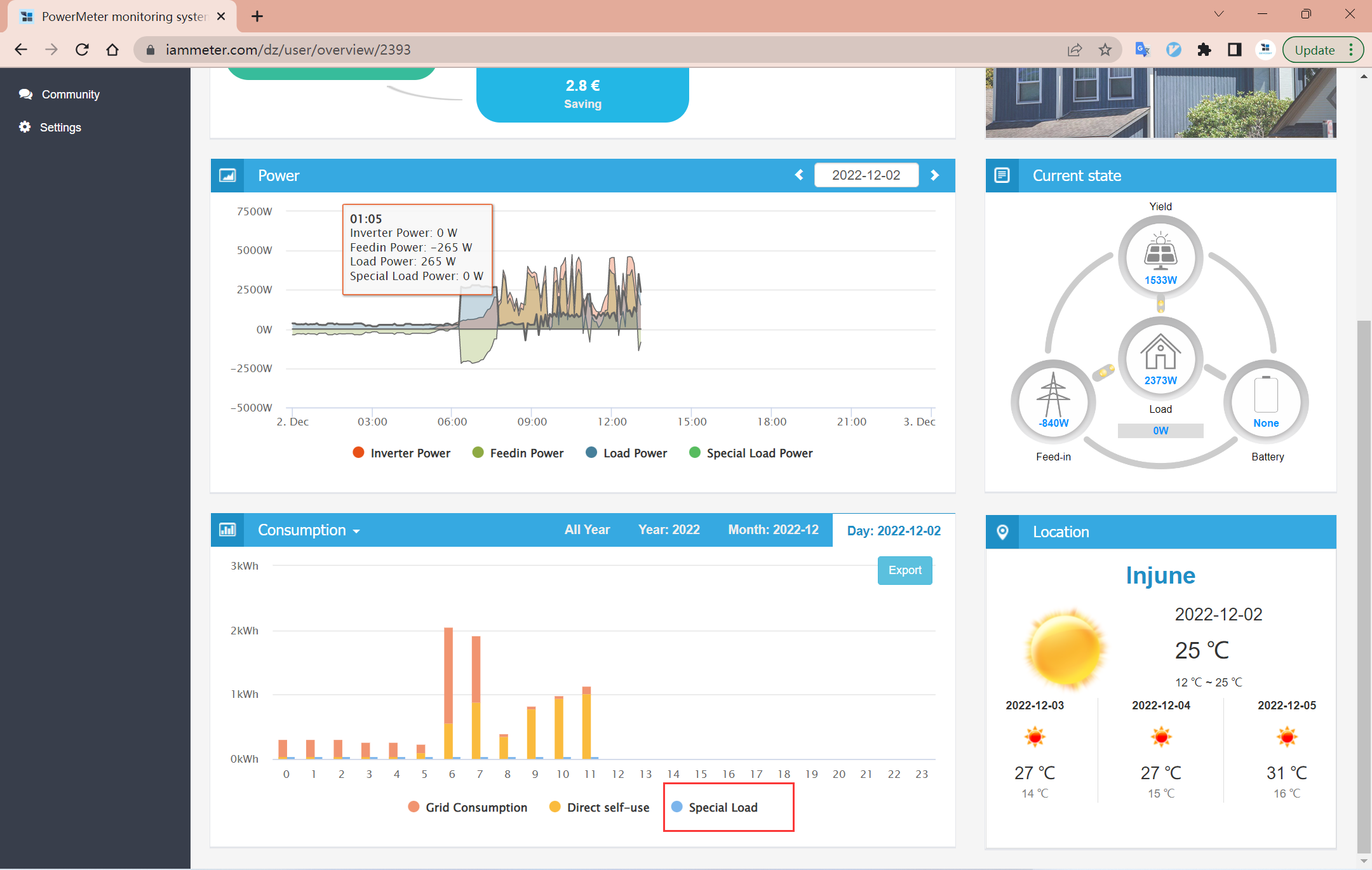Toggle Inverter Power series in legend
Viewport: 1372px width, 870px height.
(x=401, y=453)
